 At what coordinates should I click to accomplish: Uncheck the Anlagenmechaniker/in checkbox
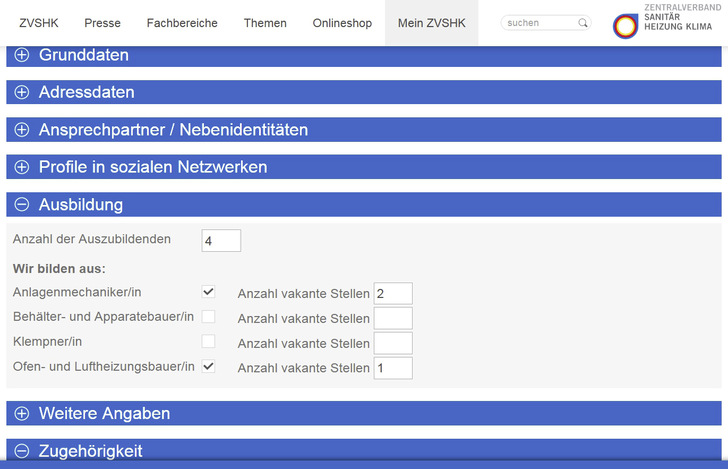pyautogui.click(x=208, y=292)
